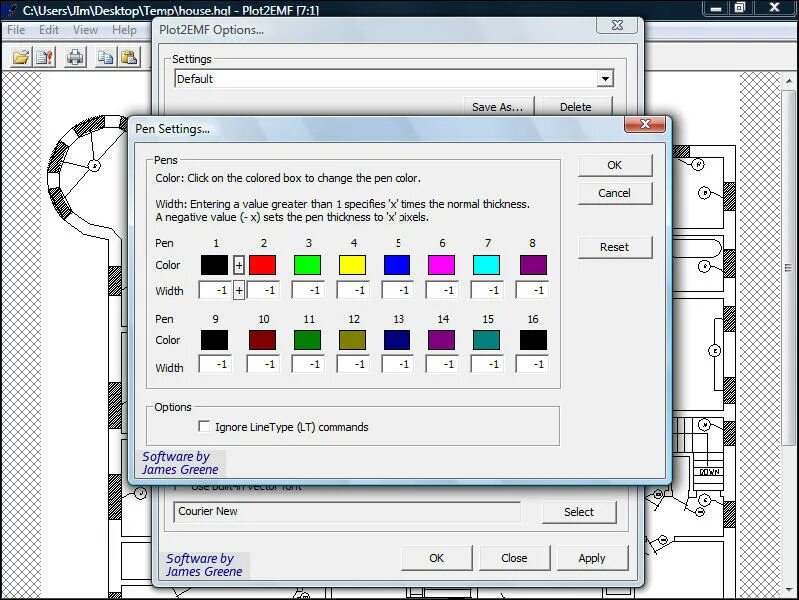
Task: Open the View menu
Action: [x=85, y=30]
